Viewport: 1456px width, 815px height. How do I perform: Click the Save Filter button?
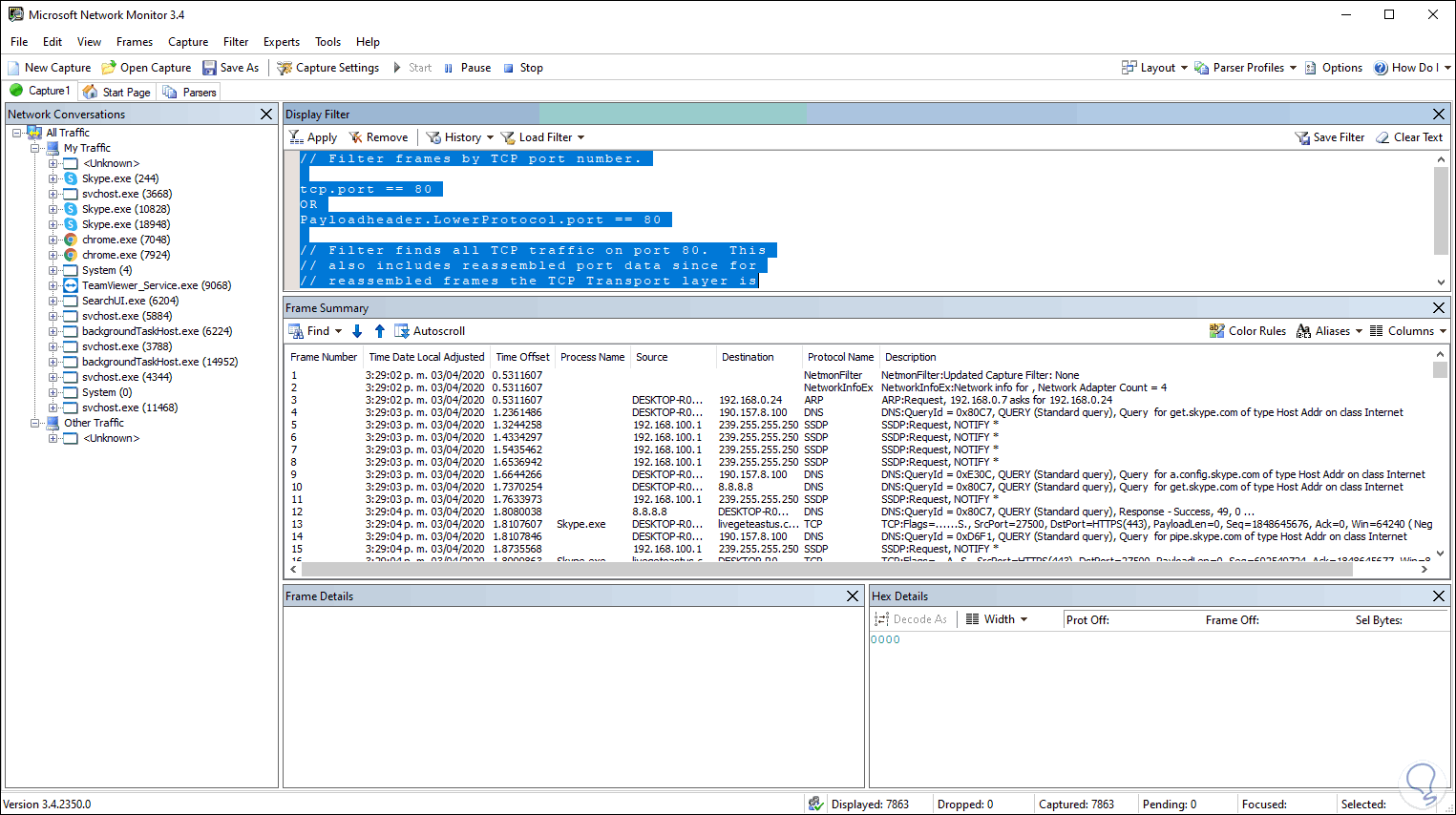pyautogui.click(x=1329, y=137)
